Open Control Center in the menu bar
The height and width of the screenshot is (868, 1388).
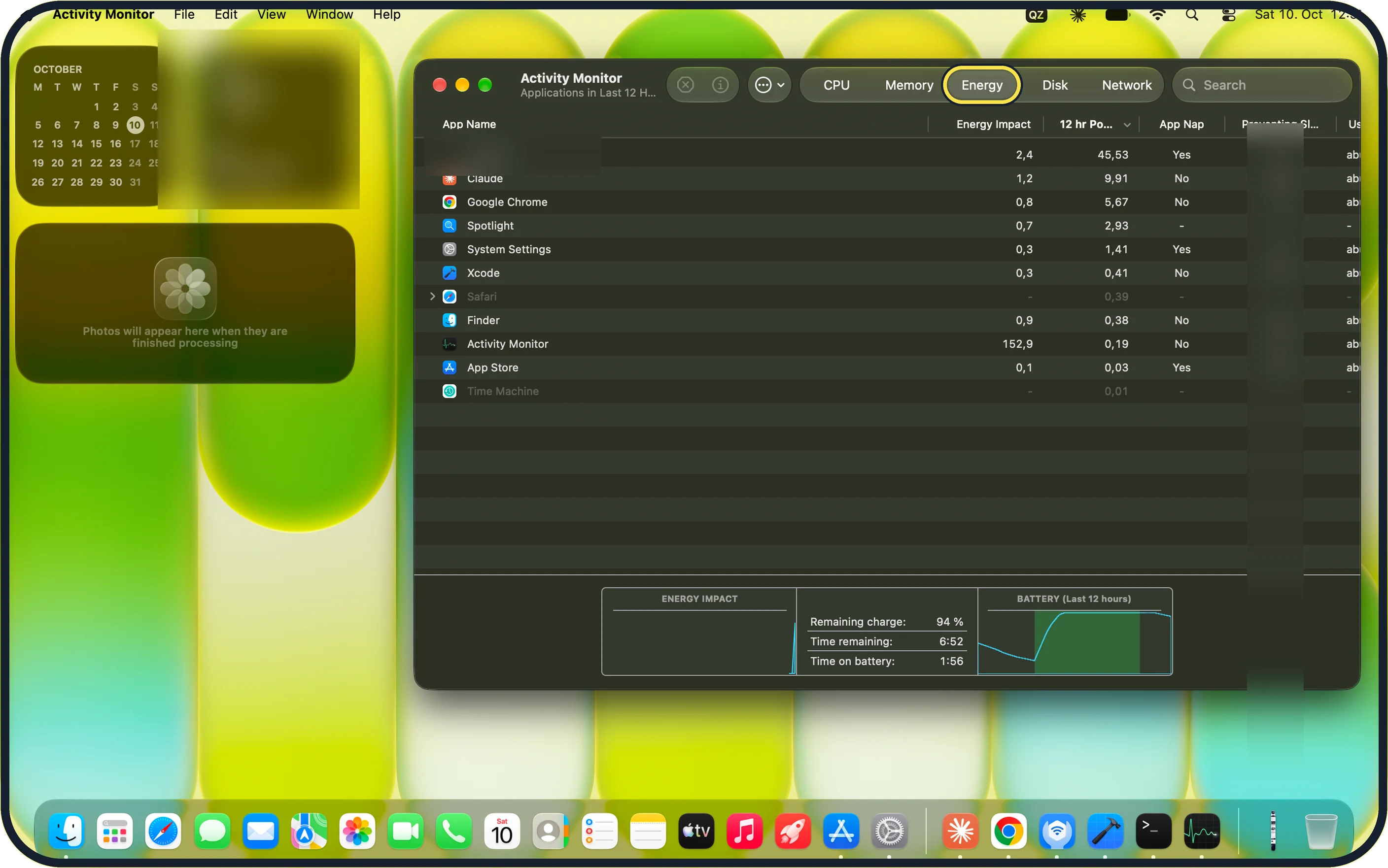pos(1228,15)
